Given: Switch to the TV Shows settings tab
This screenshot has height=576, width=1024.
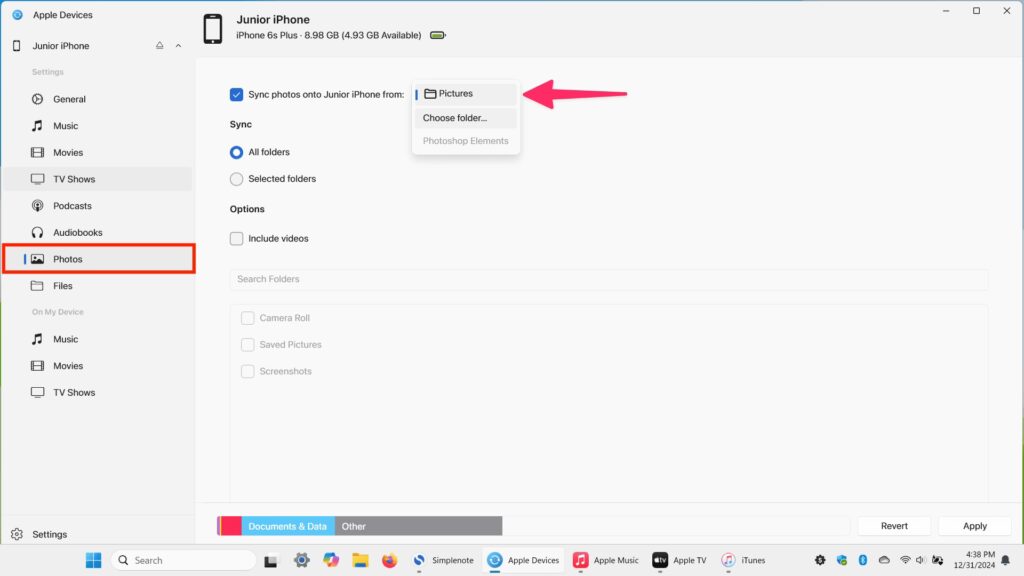Looking at the screenshot, I should click(74, 179).
